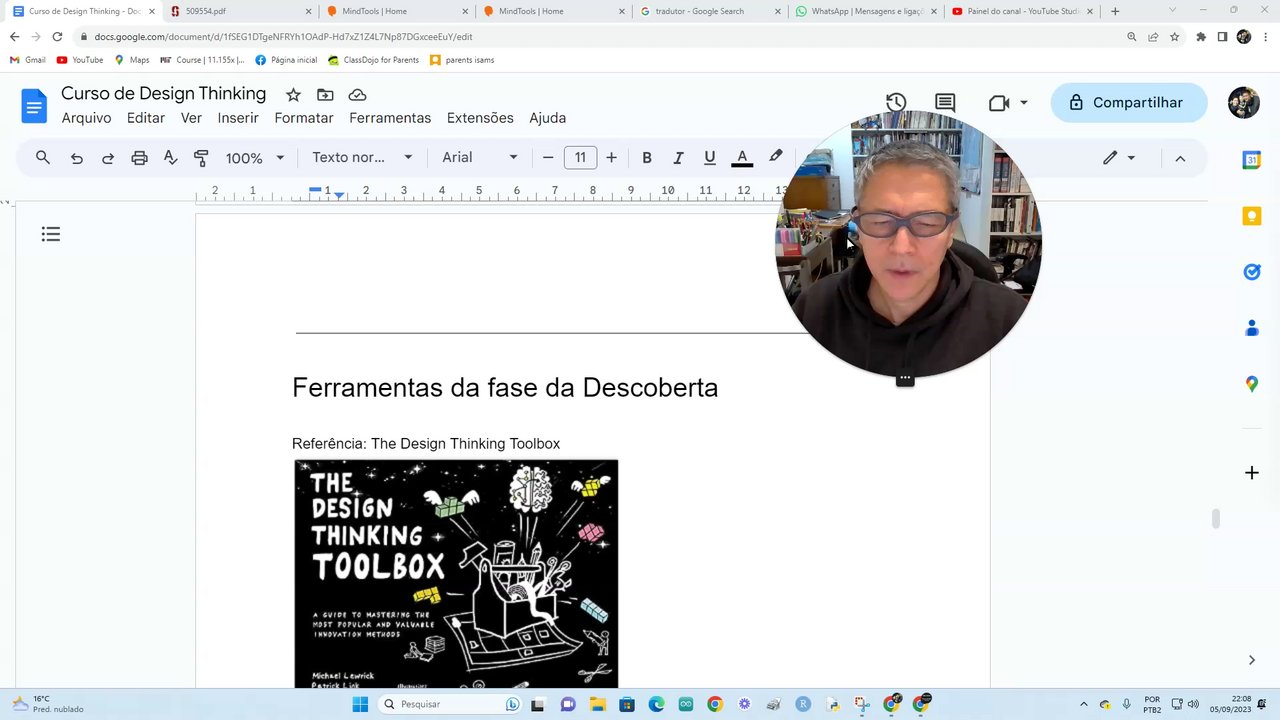Decrease font size with minus button
Screen dimensions: 1280x720
click(x=548, y=158)
